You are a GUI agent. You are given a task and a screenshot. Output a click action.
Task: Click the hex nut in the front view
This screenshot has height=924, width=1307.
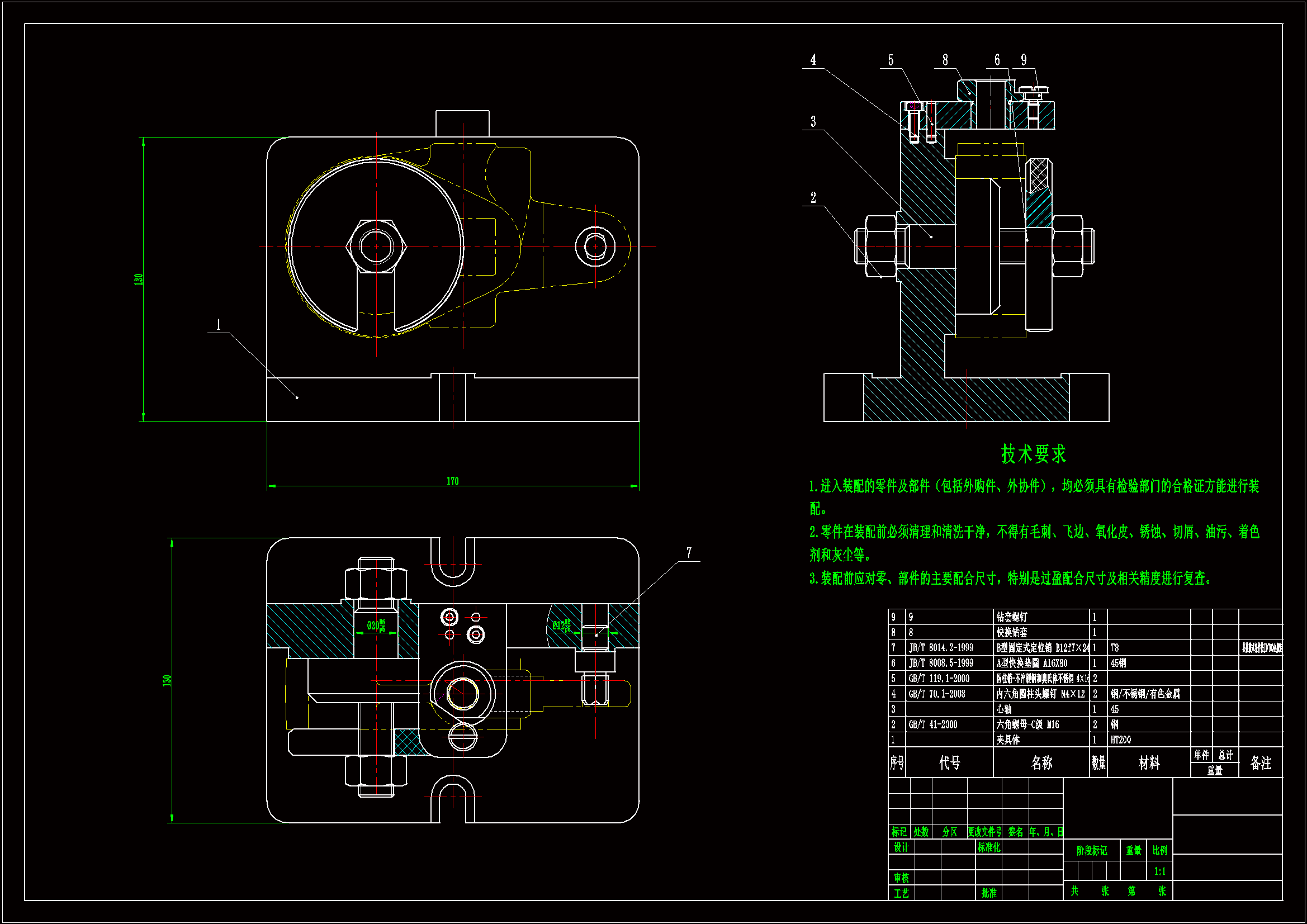coord(376,247)
